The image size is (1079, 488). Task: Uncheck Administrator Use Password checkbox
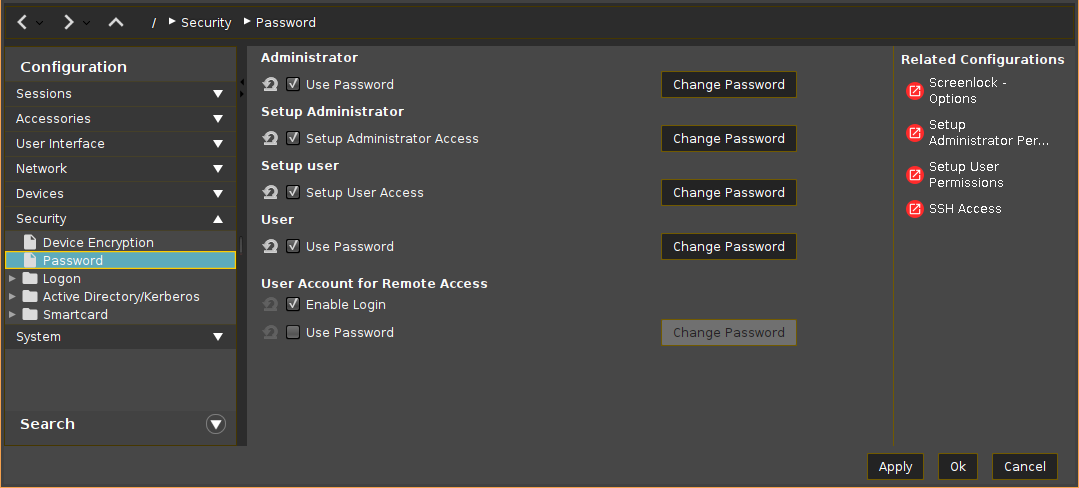click(293, 85)
